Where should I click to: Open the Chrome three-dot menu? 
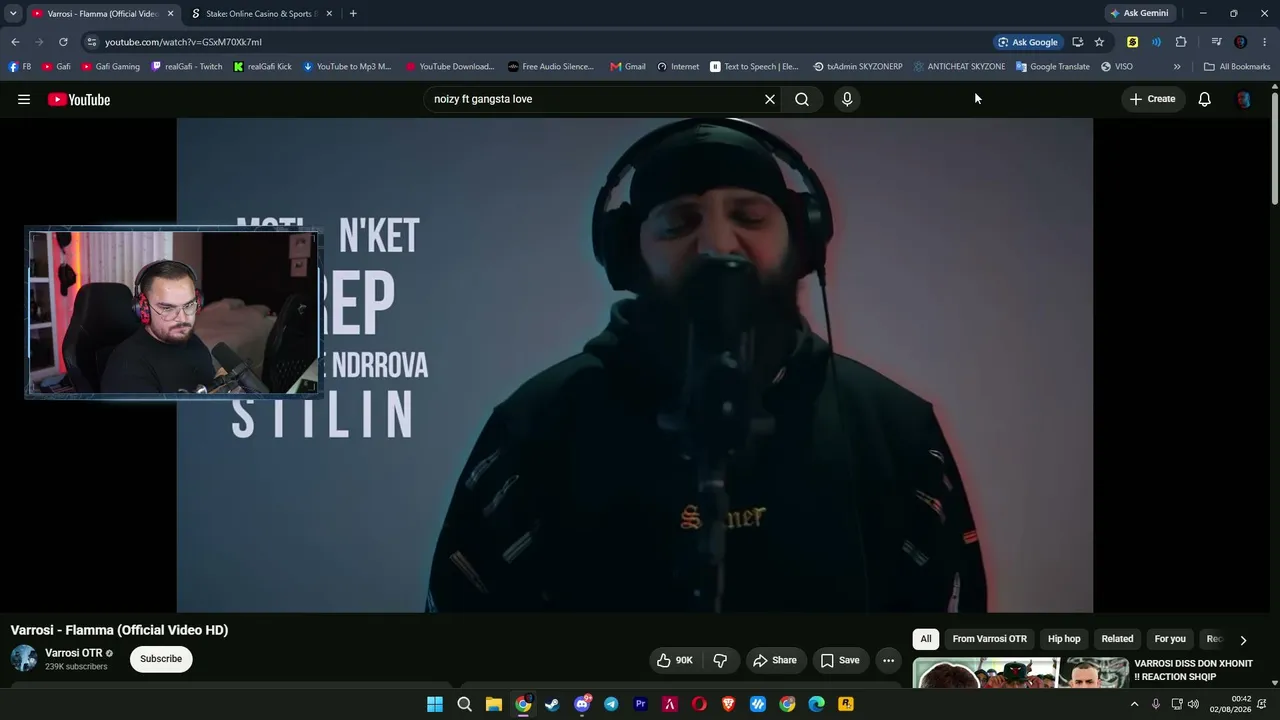(x=1265, y=42)
